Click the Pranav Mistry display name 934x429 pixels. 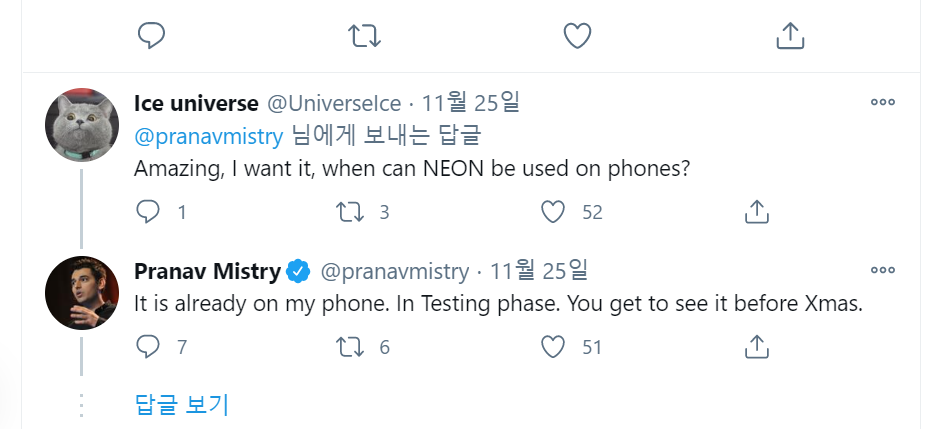[207, 271]
